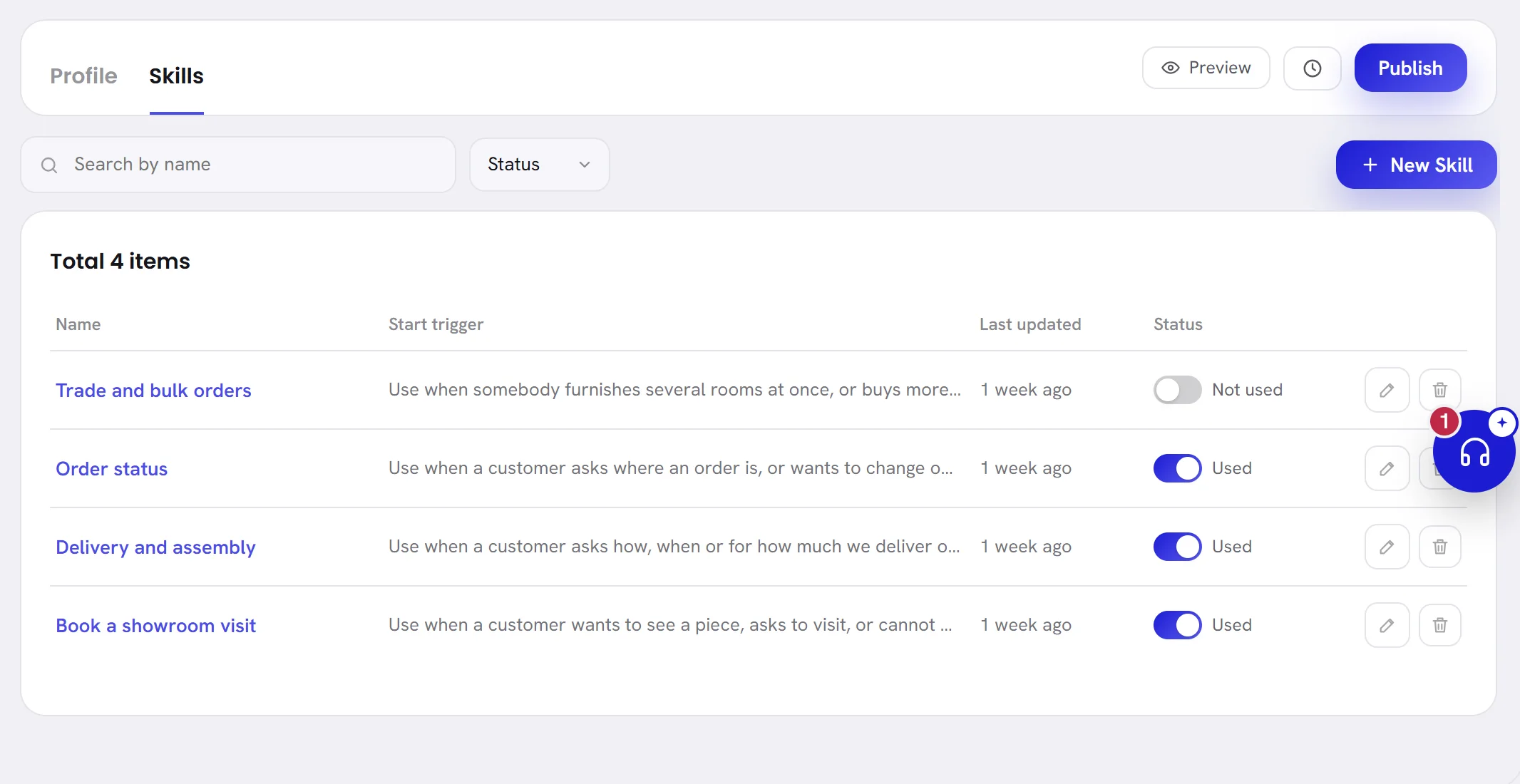Edit the Trade and bulk orders skill

1387,390
